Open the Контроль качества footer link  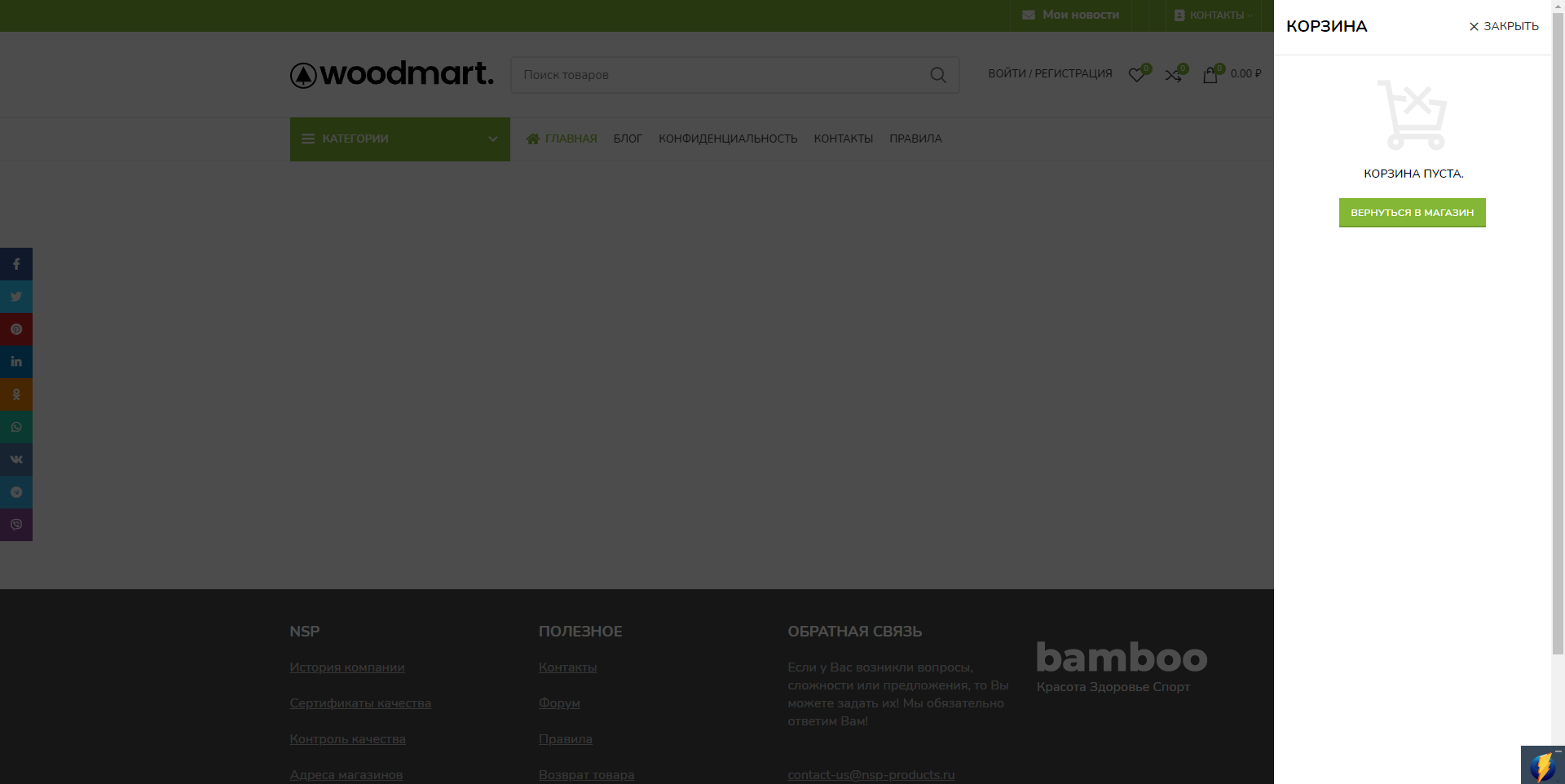[x=348, y=739]
